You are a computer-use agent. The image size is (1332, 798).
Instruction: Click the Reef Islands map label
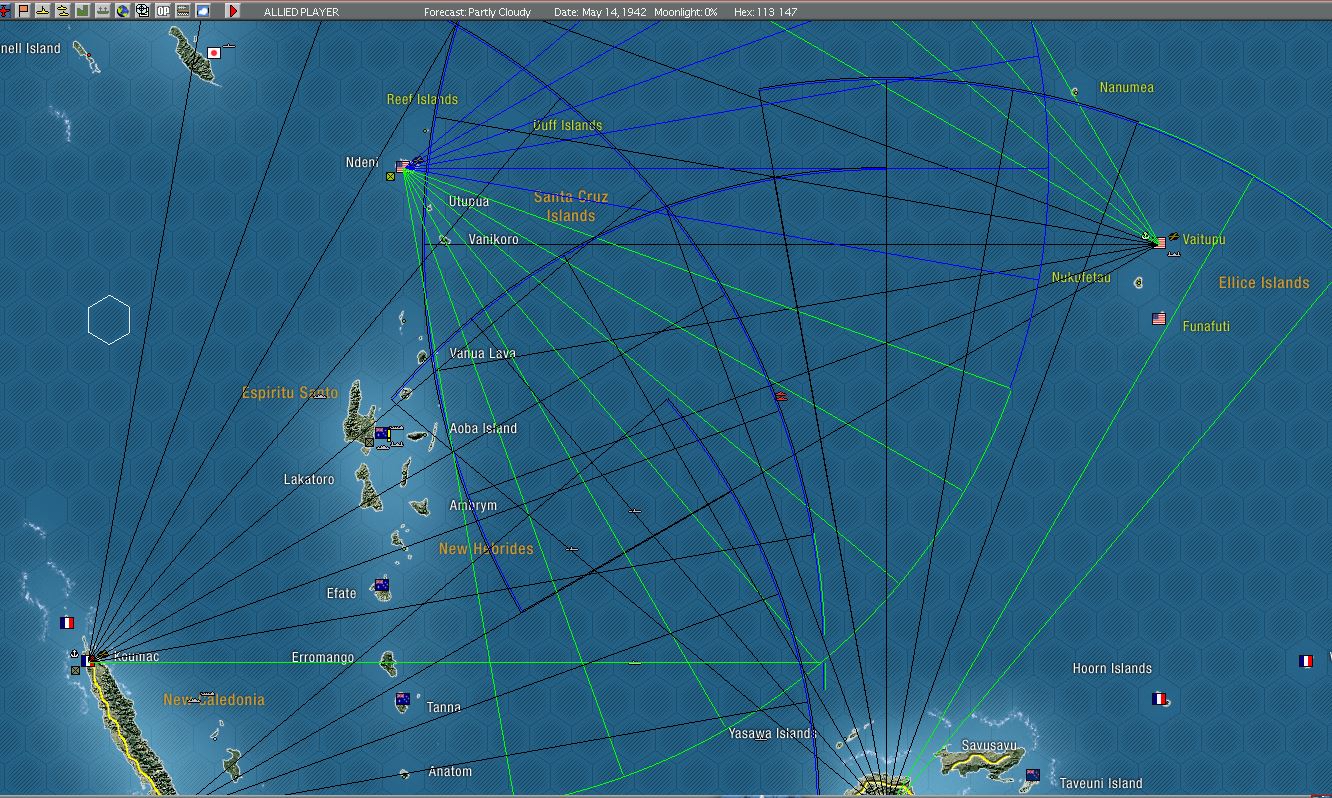click(422, 99)
